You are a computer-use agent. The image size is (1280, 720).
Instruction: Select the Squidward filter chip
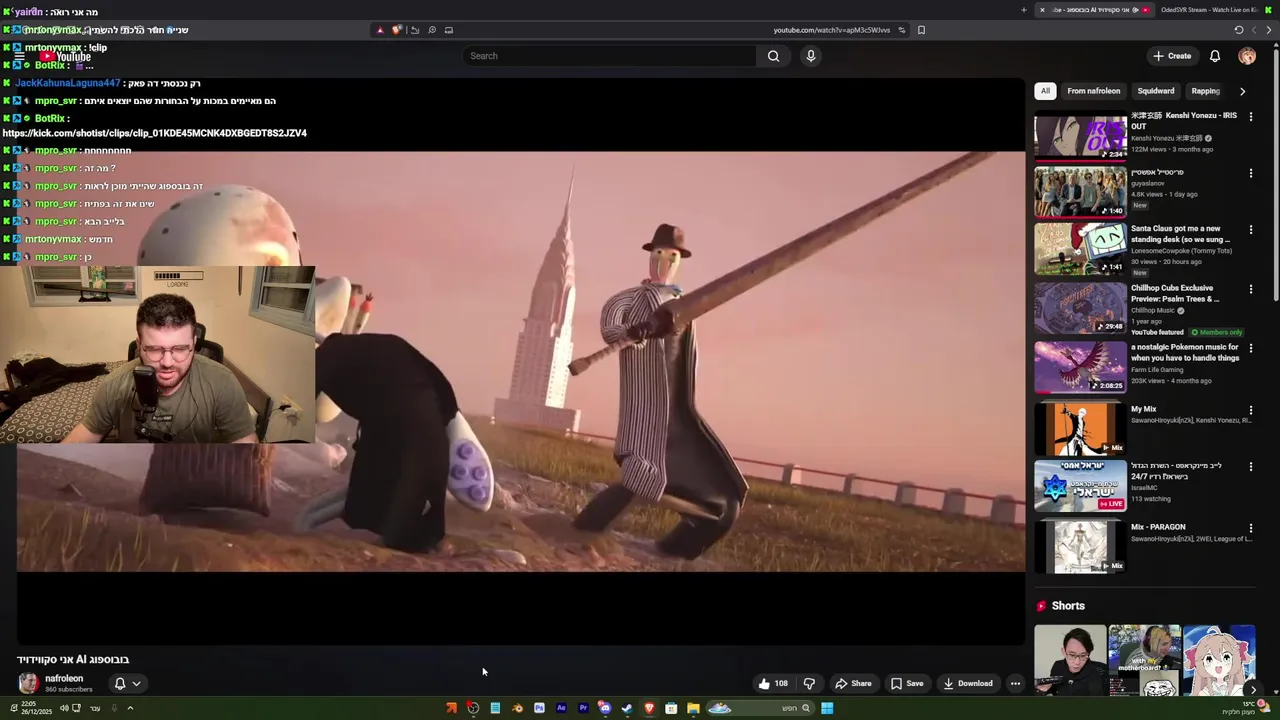[x=1155, y=91]
